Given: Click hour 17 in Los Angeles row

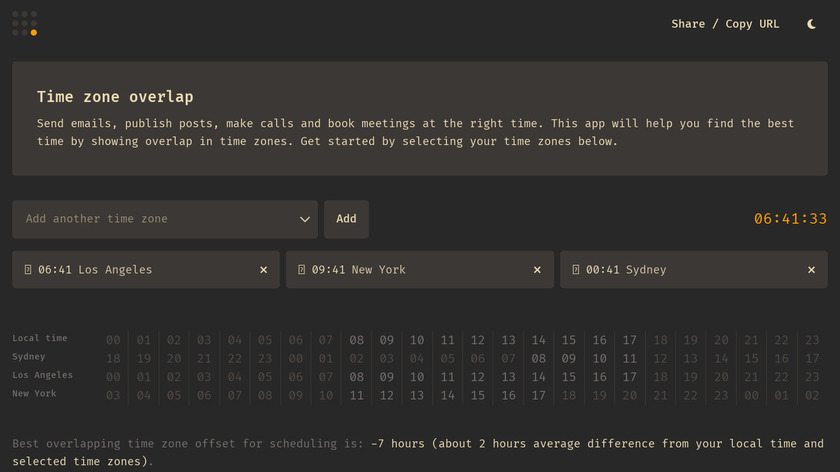Looking at the screenshot, I should [x=630, y=377].
